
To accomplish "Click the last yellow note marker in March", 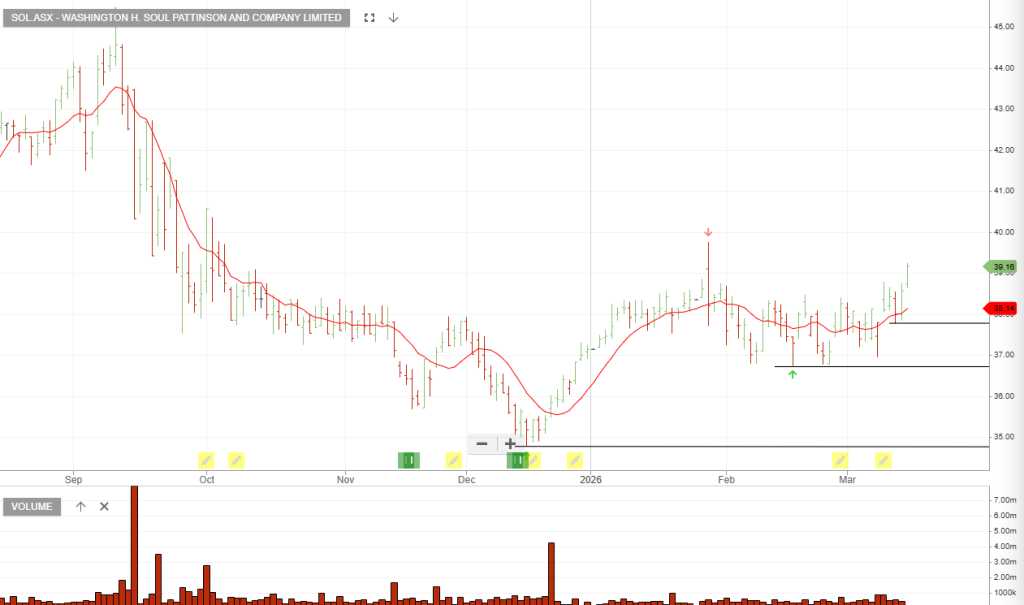I will (x=884, y=460).
